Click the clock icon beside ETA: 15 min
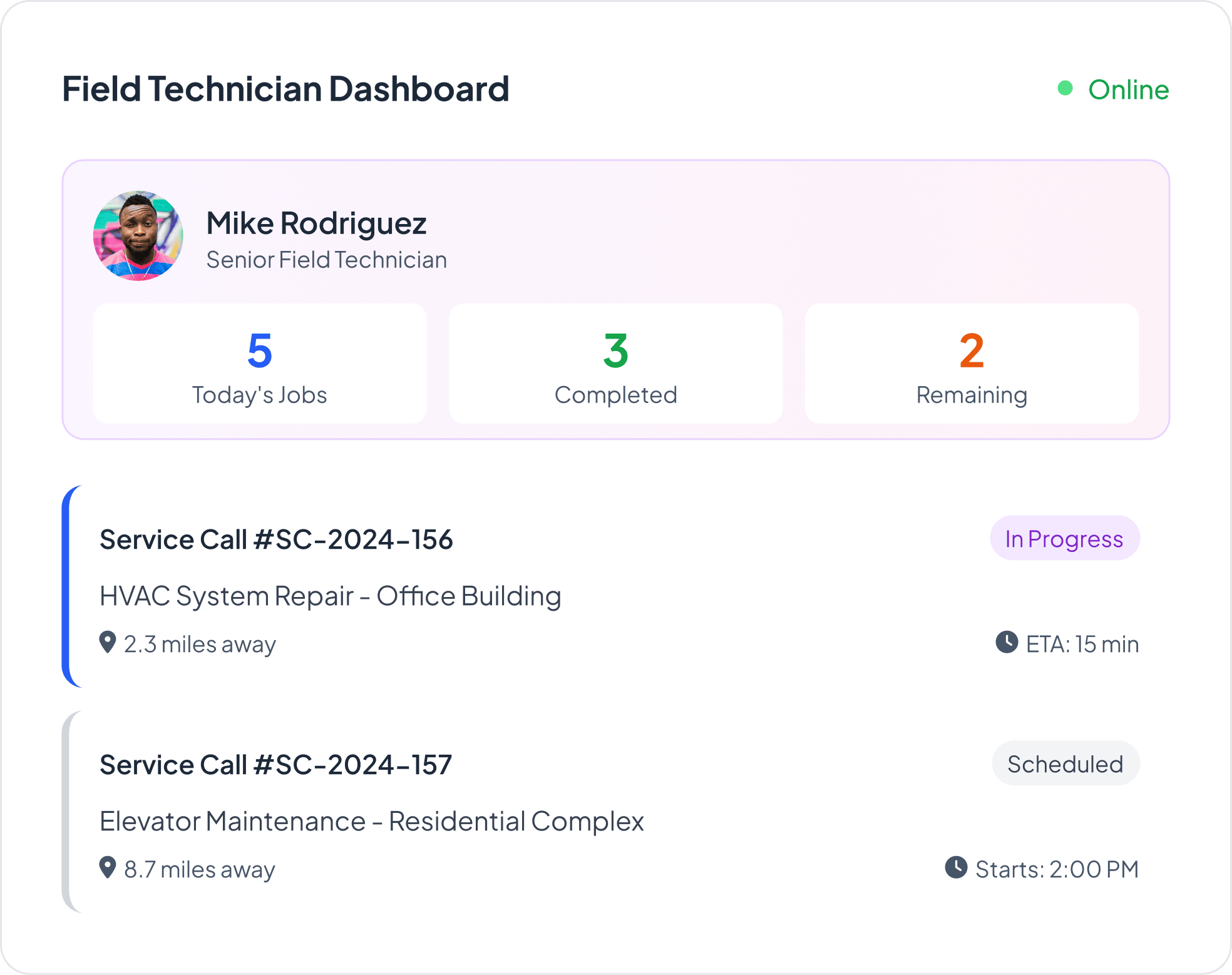Viewport: 1232px width, 975px height. click(x=1007, y=642)
